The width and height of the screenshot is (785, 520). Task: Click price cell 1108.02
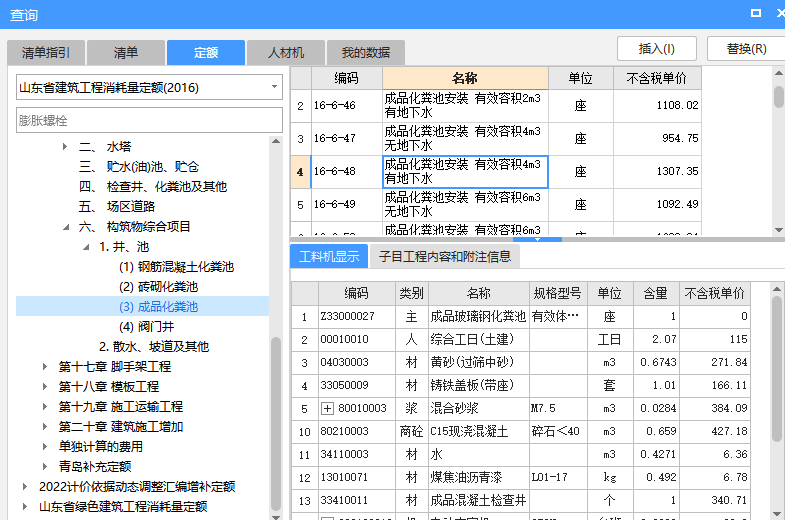tap(657, 106)
